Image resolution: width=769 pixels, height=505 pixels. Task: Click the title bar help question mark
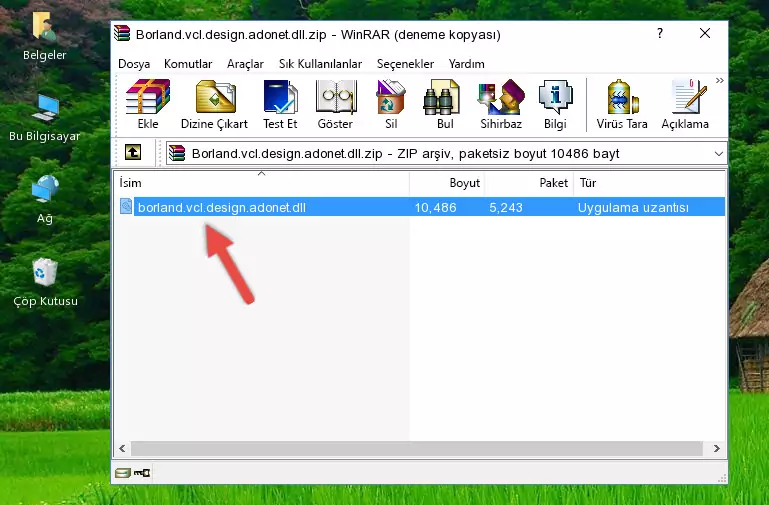coord(660,33)
